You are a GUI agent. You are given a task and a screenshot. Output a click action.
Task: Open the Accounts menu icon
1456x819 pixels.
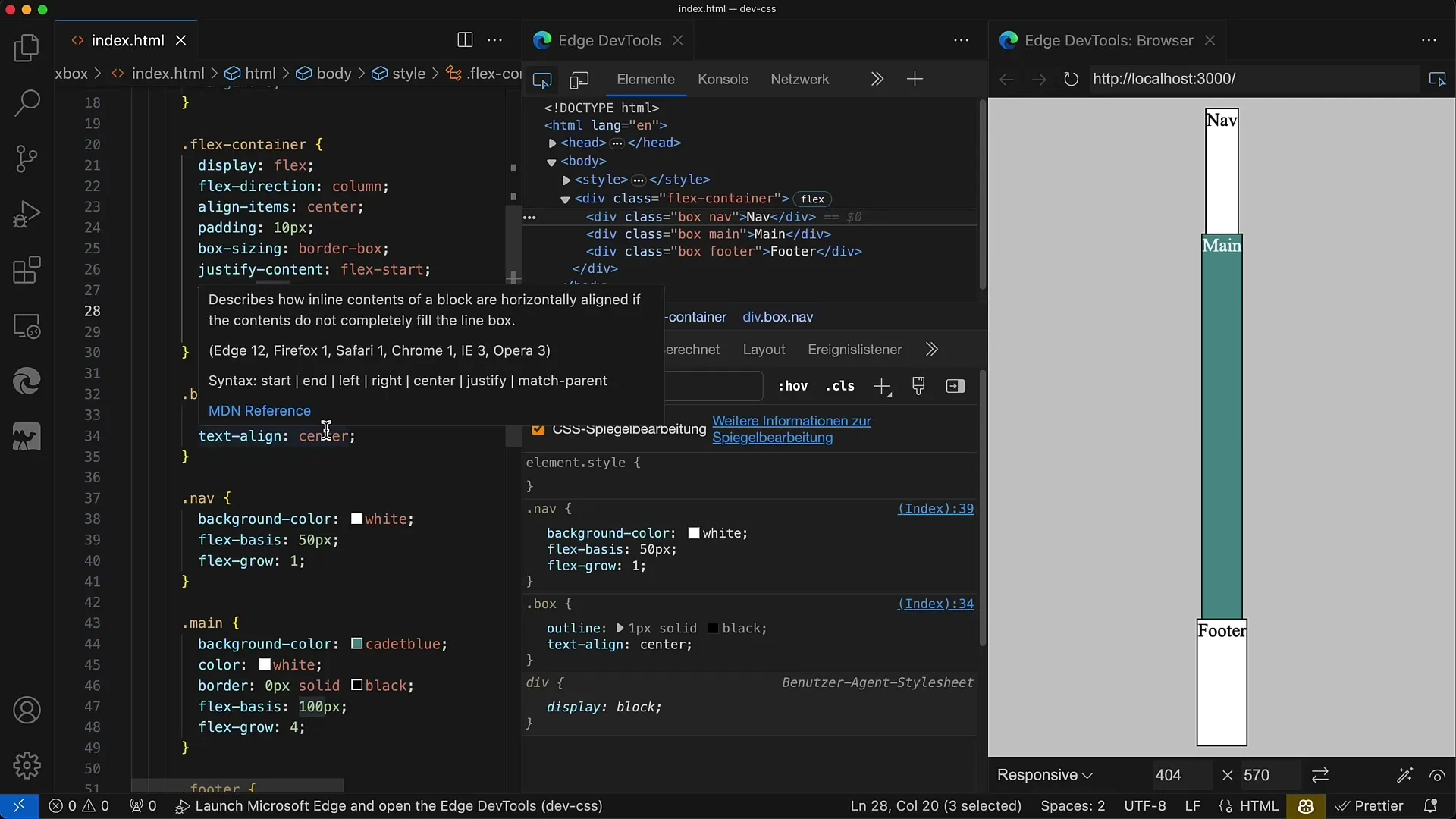pyautogui.click(x=27, y=711)
